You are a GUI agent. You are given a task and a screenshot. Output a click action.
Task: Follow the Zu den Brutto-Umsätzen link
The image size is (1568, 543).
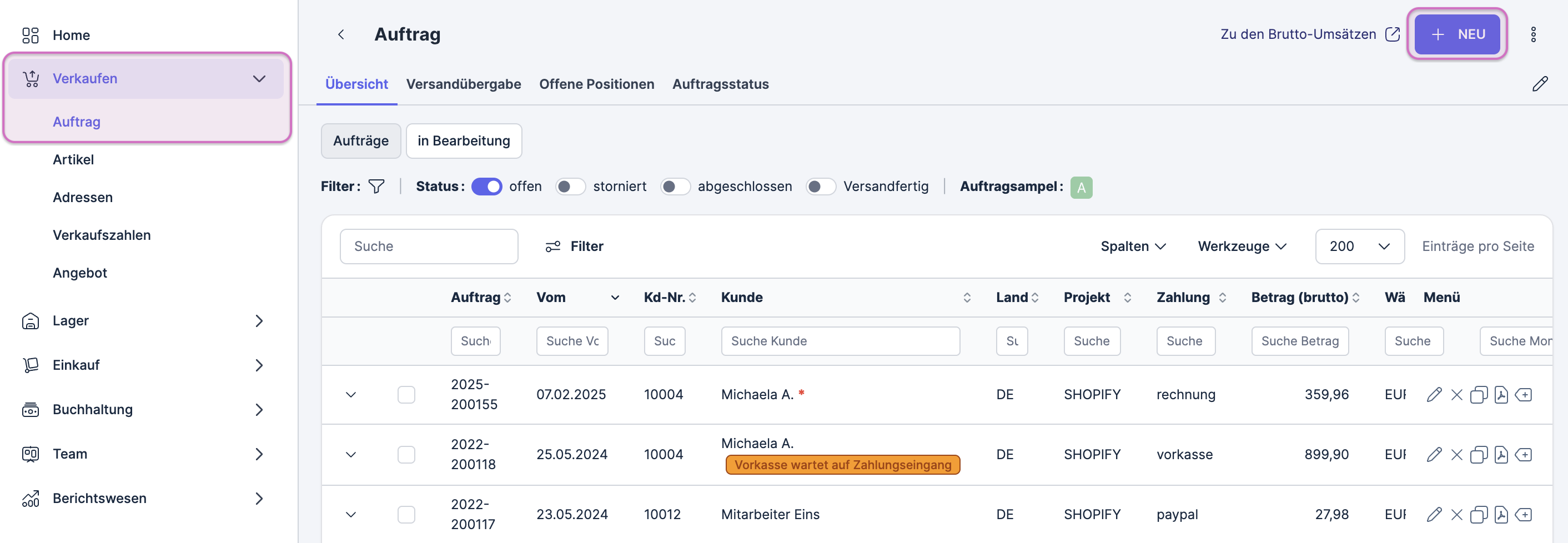[1309, 34]
